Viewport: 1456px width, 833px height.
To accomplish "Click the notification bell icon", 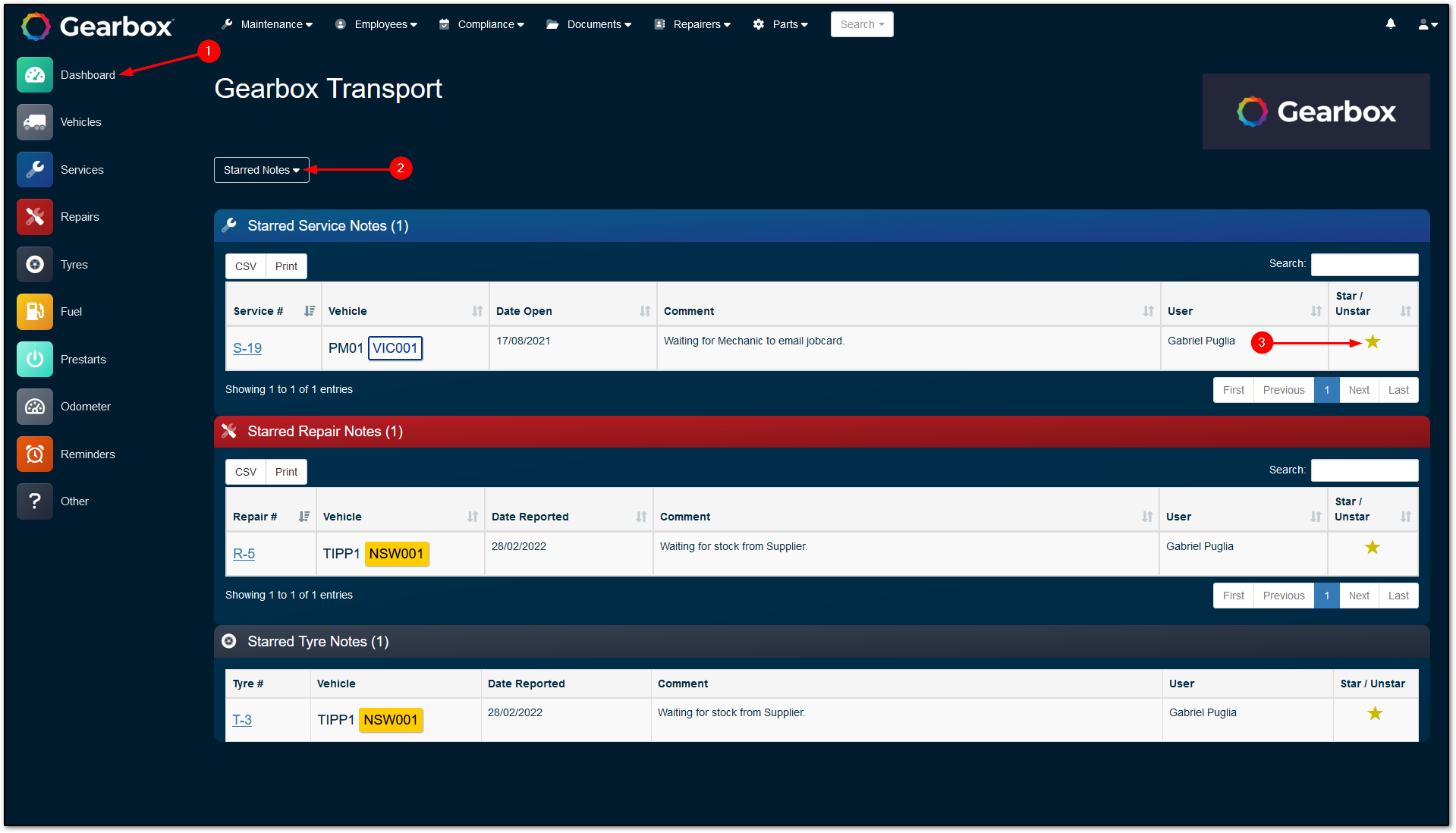I will point(1390,24).
